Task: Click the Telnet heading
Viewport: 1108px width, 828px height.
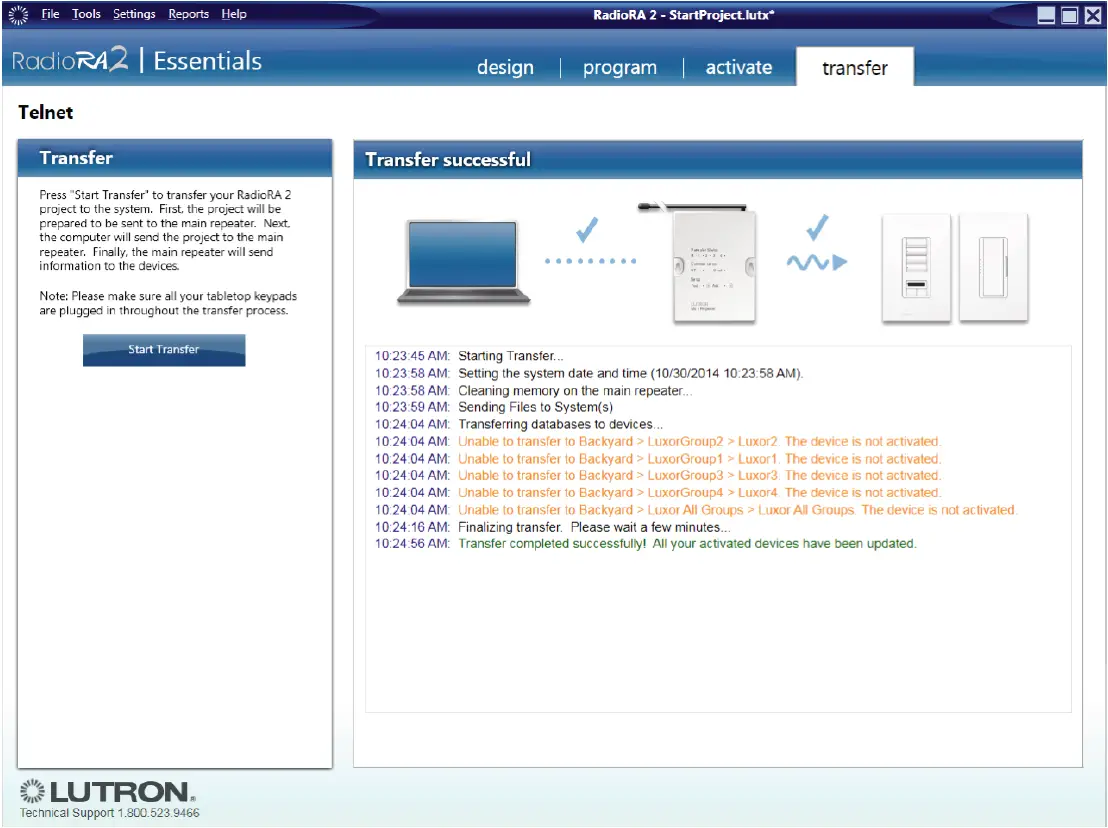Action: (x=46, y=112)
